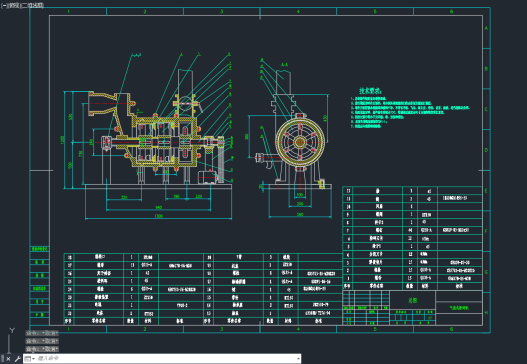Open the [-] viewport controls menu

click(x=4, y=5)
